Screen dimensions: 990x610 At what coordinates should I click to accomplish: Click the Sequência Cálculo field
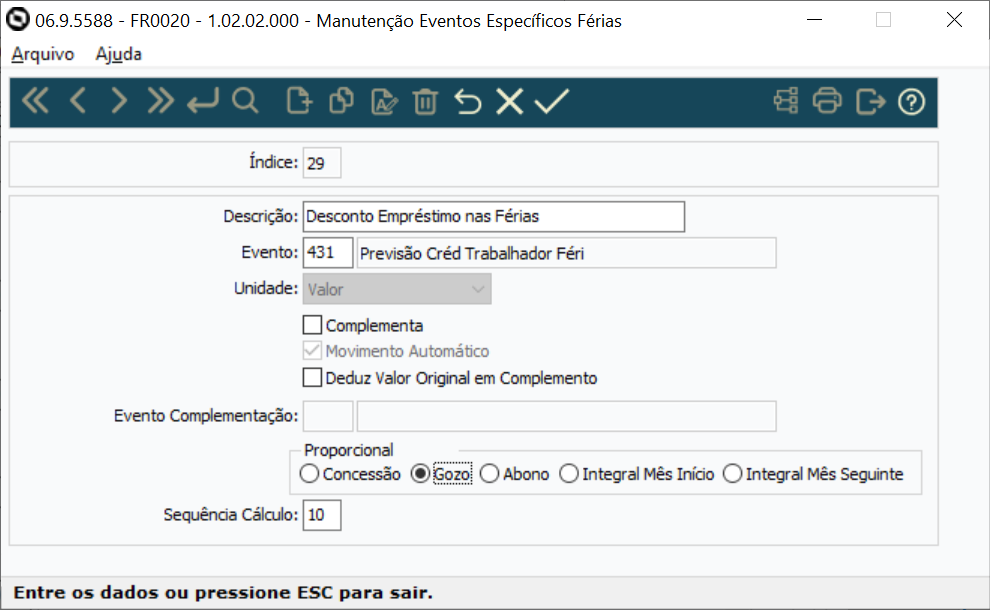[x=321, y=515]
